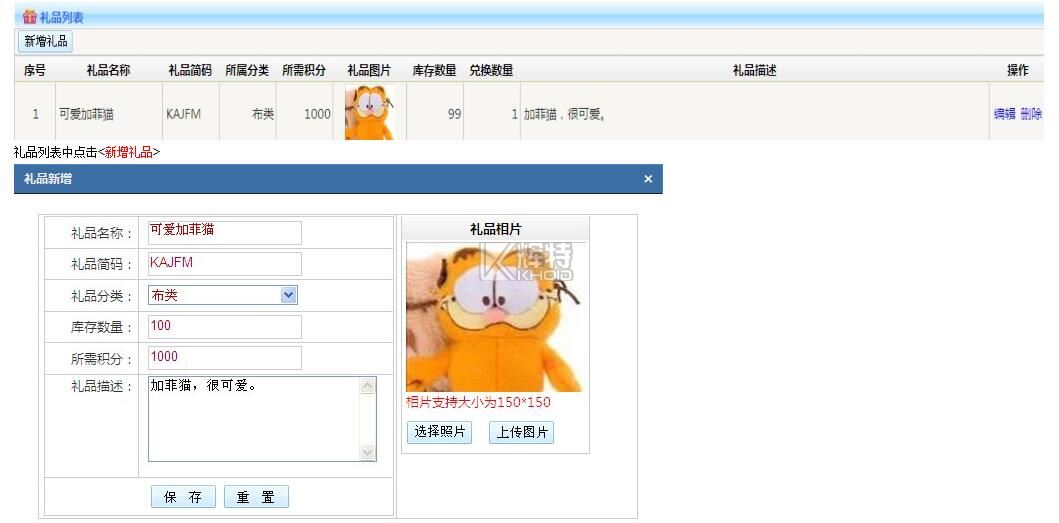Click the 上传图片 button

tap(521, 432)
